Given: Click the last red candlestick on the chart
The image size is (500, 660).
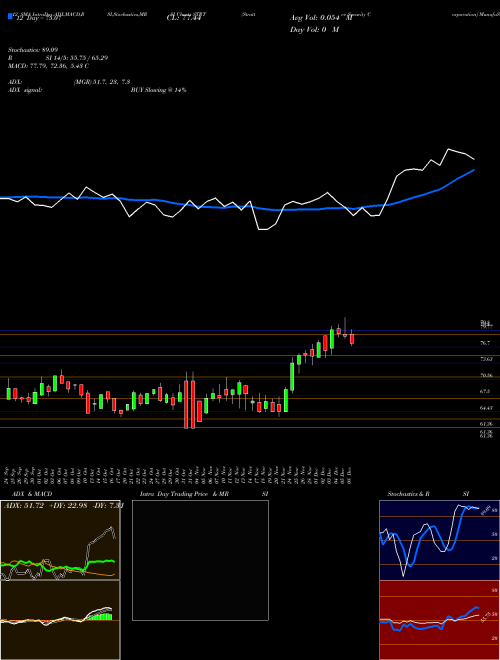Looking at the screenshot, I should point(352,339).
